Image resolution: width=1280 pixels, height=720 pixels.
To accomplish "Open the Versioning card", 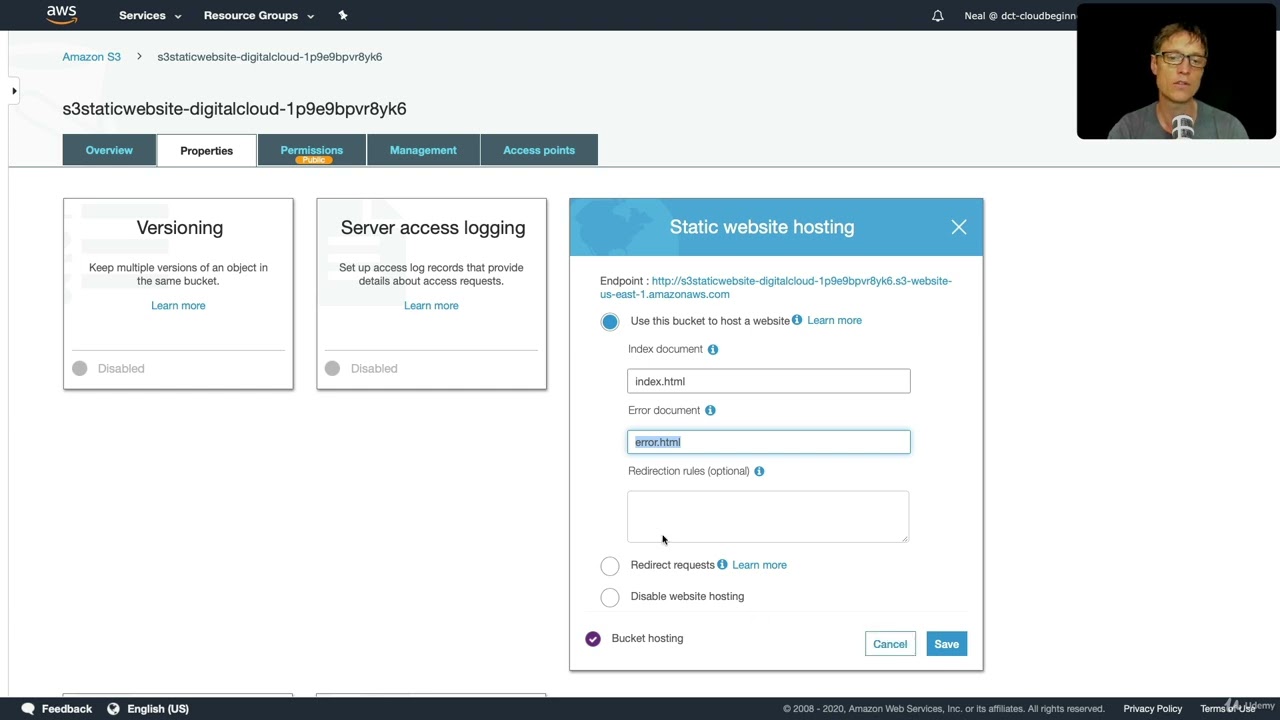I will click(x=178, y=294).
